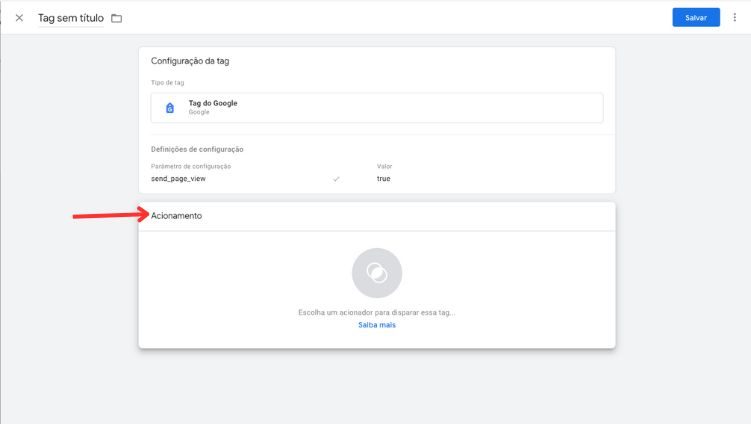Click the 'Definições de configuração' label
The width and height of the screenshot is (751, 424).
(x=197, y=149)
